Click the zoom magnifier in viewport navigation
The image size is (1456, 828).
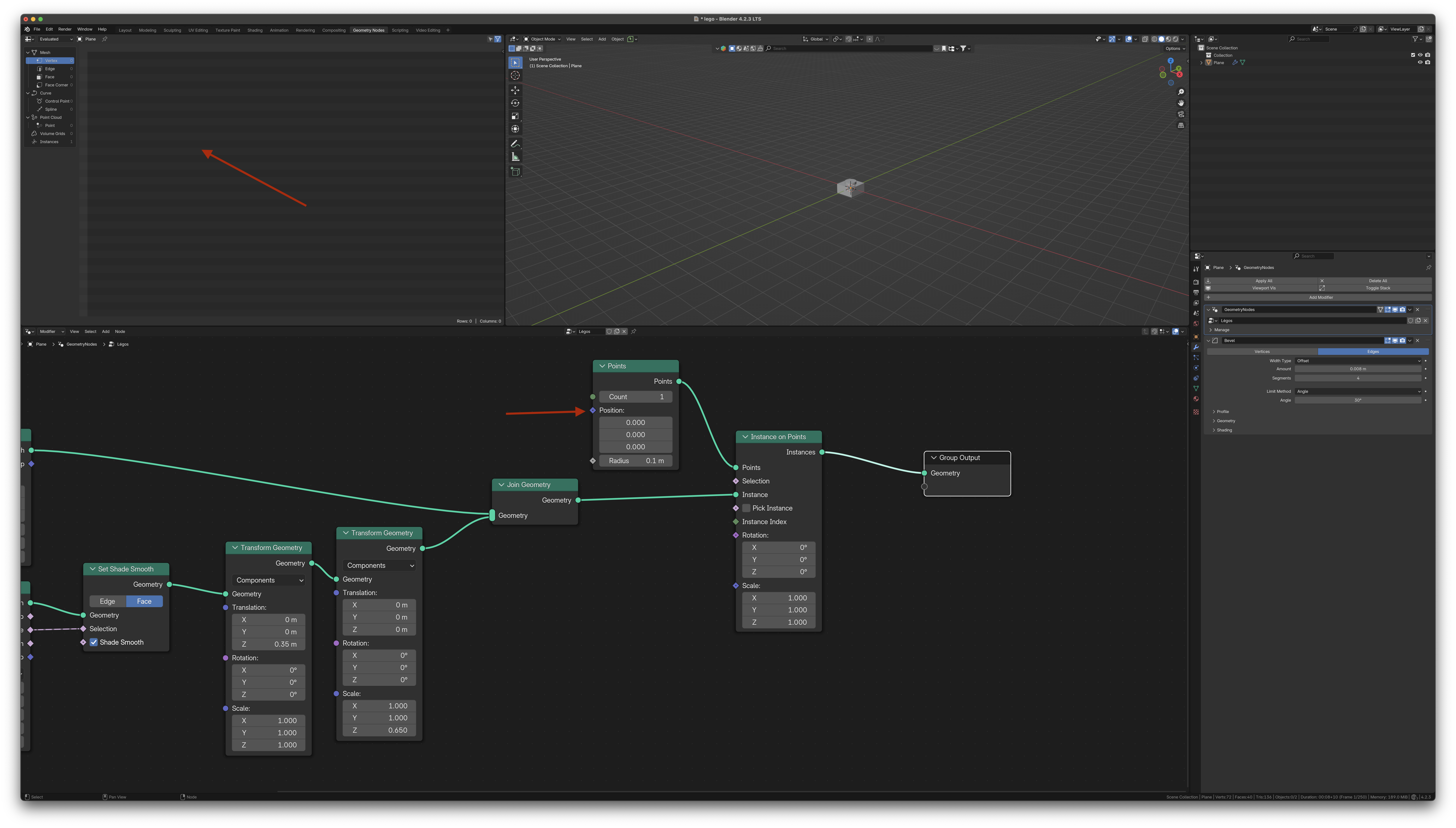[x=1181, y=92]
